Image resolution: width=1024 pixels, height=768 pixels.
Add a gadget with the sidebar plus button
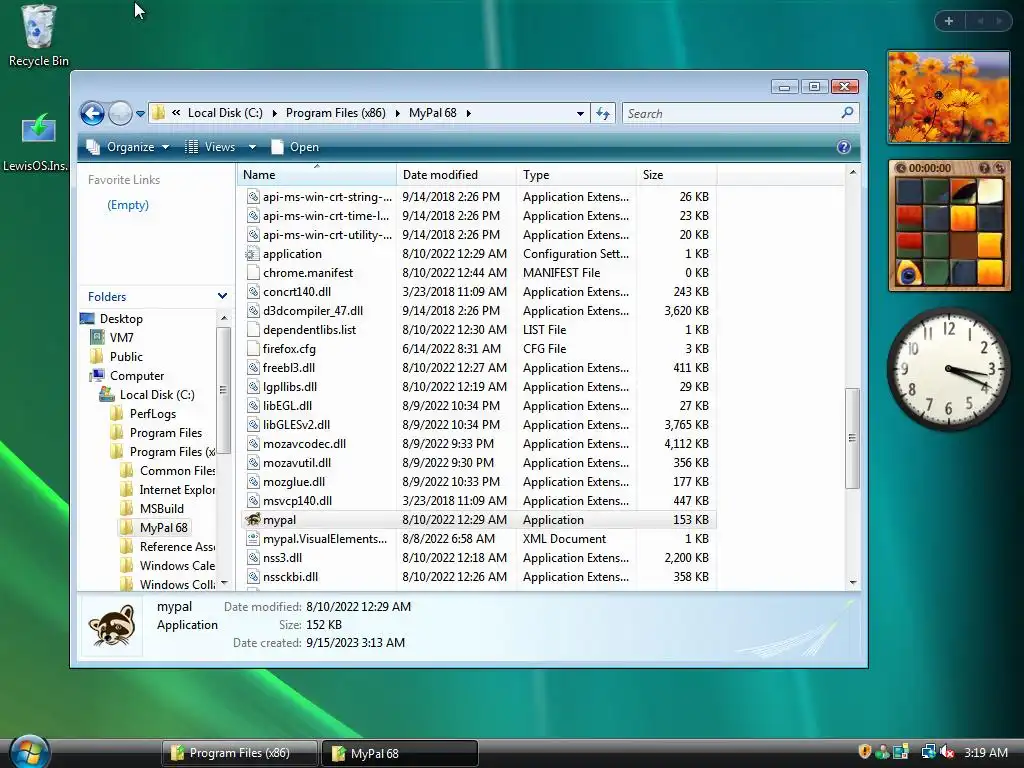pyautogui.click(x=948, y=21)
